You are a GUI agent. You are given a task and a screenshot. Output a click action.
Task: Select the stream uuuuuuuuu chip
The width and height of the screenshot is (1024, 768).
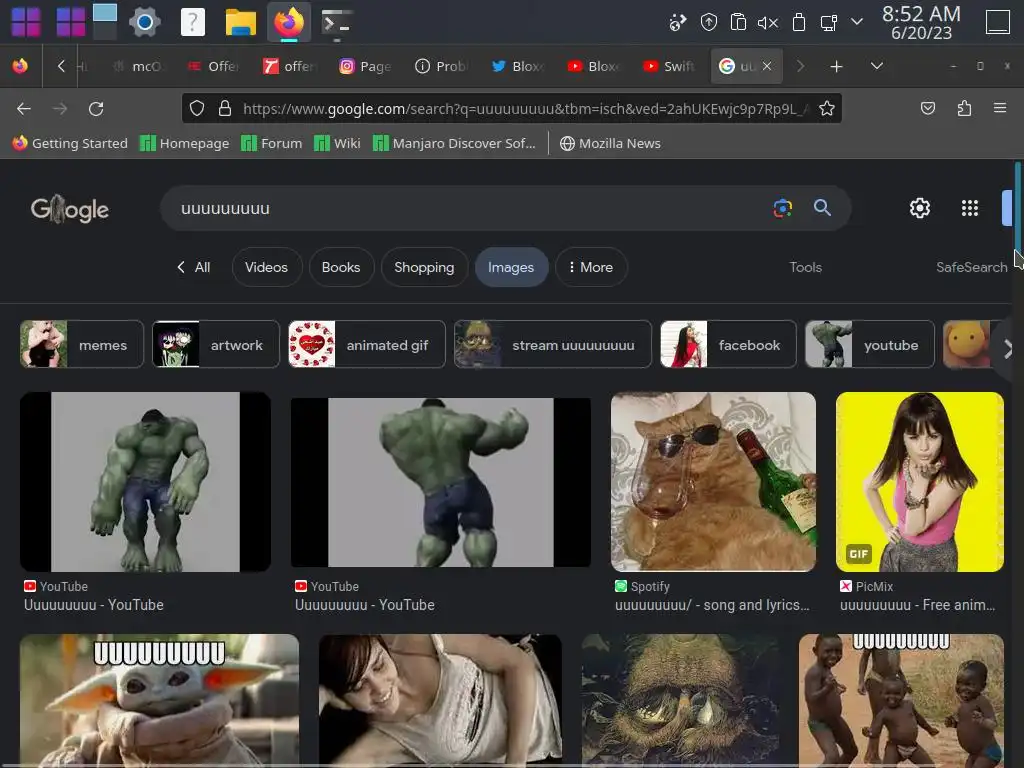point(552,344)
